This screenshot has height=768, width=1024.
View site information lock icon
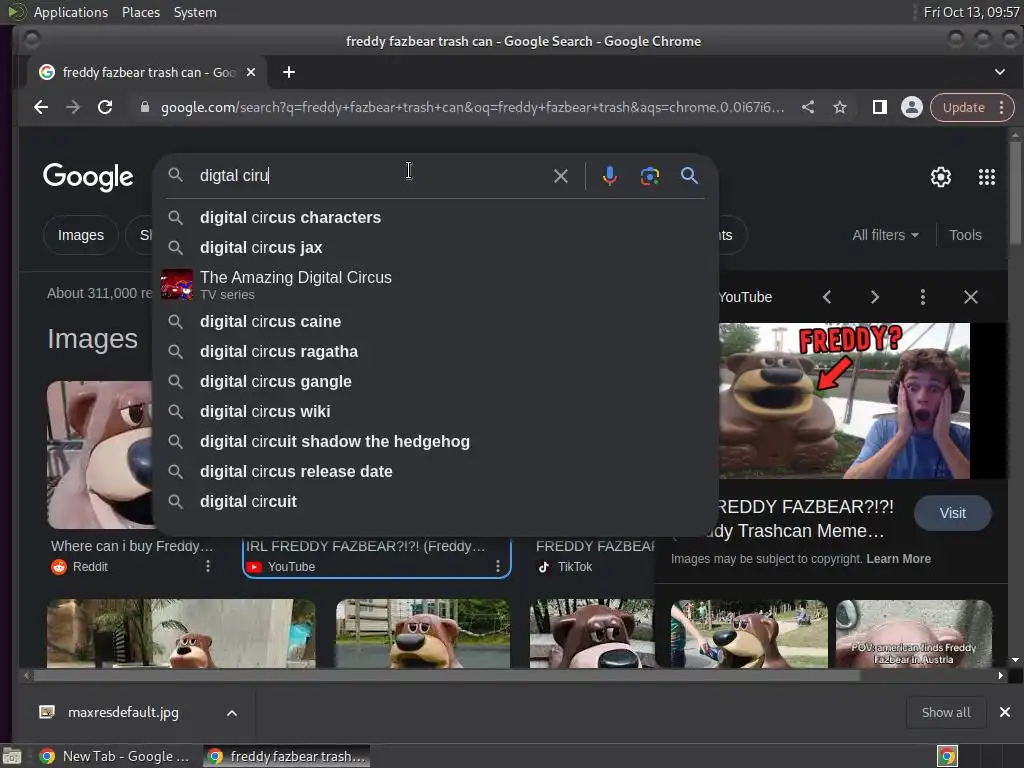click(x=145, y=107)
